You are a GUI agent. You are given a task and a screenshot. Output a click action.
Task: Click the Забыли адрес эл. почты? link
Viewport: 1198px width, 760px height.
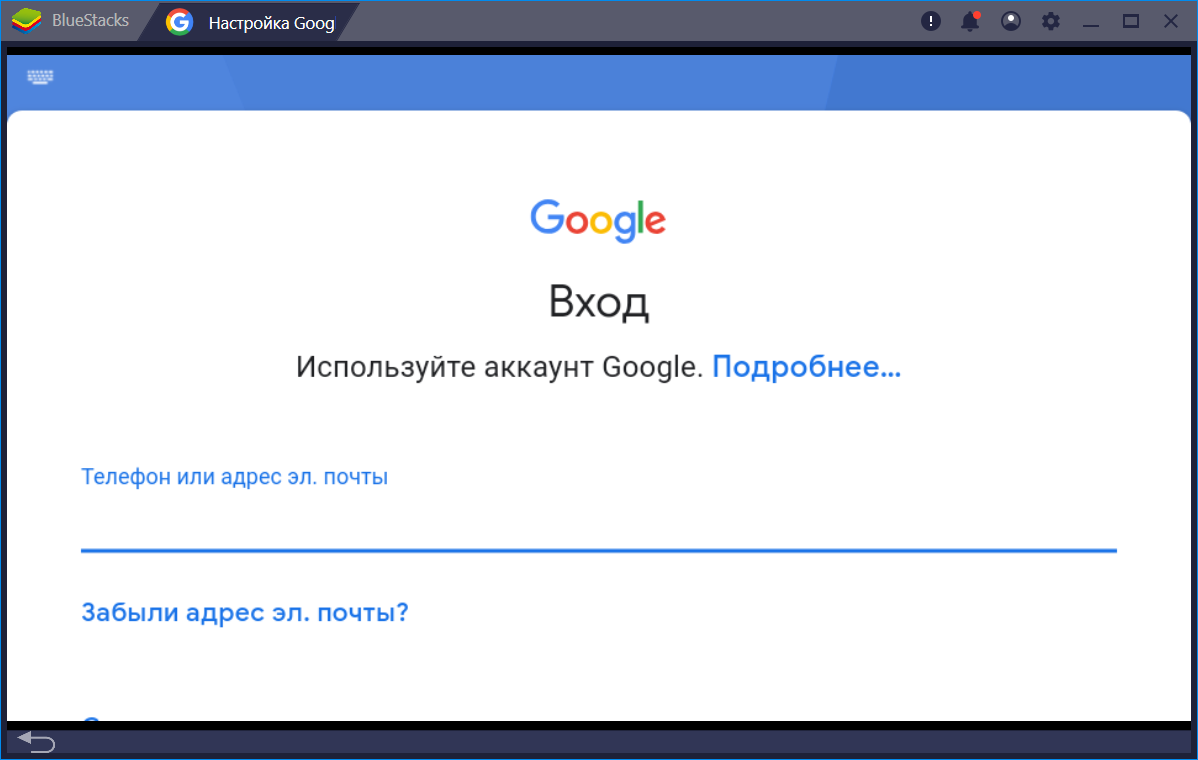click(245, 612)
